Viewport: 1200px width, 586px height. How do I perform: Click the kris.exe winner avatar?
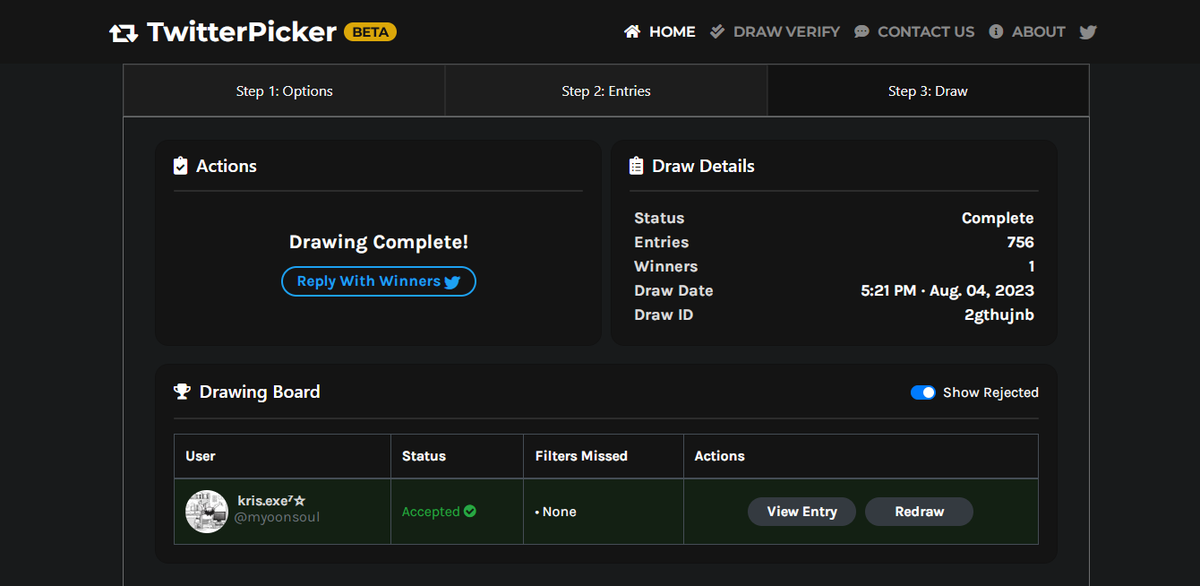207,511
